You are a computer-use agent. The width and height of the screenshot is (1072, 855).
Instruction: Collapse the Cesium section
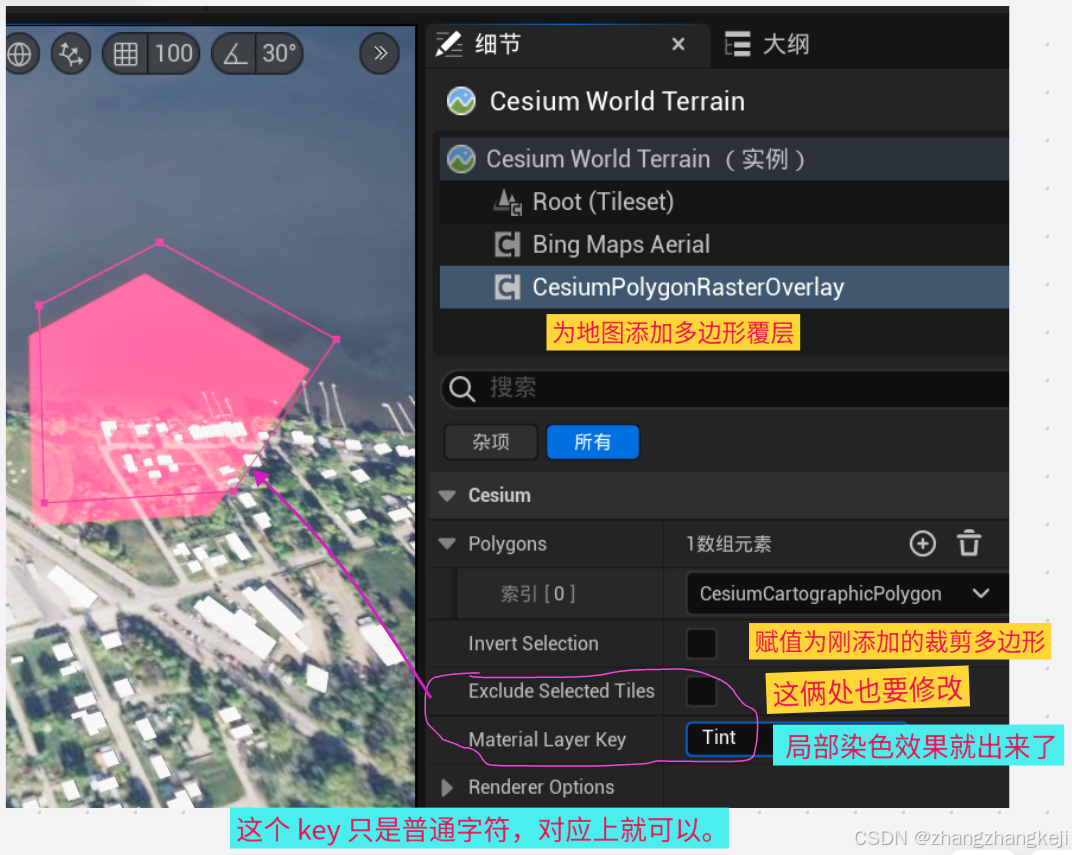(x=448, y=496)
